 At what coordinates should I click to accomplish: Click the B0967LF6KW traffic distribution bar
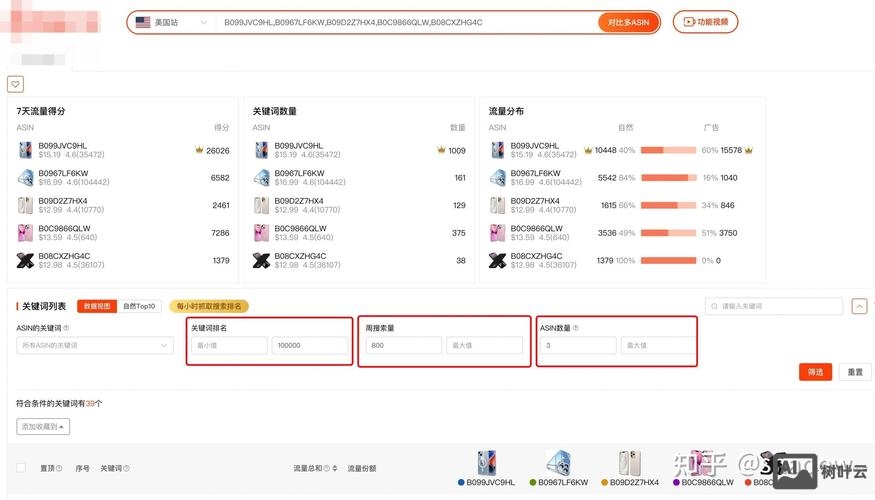click(669, 177)
